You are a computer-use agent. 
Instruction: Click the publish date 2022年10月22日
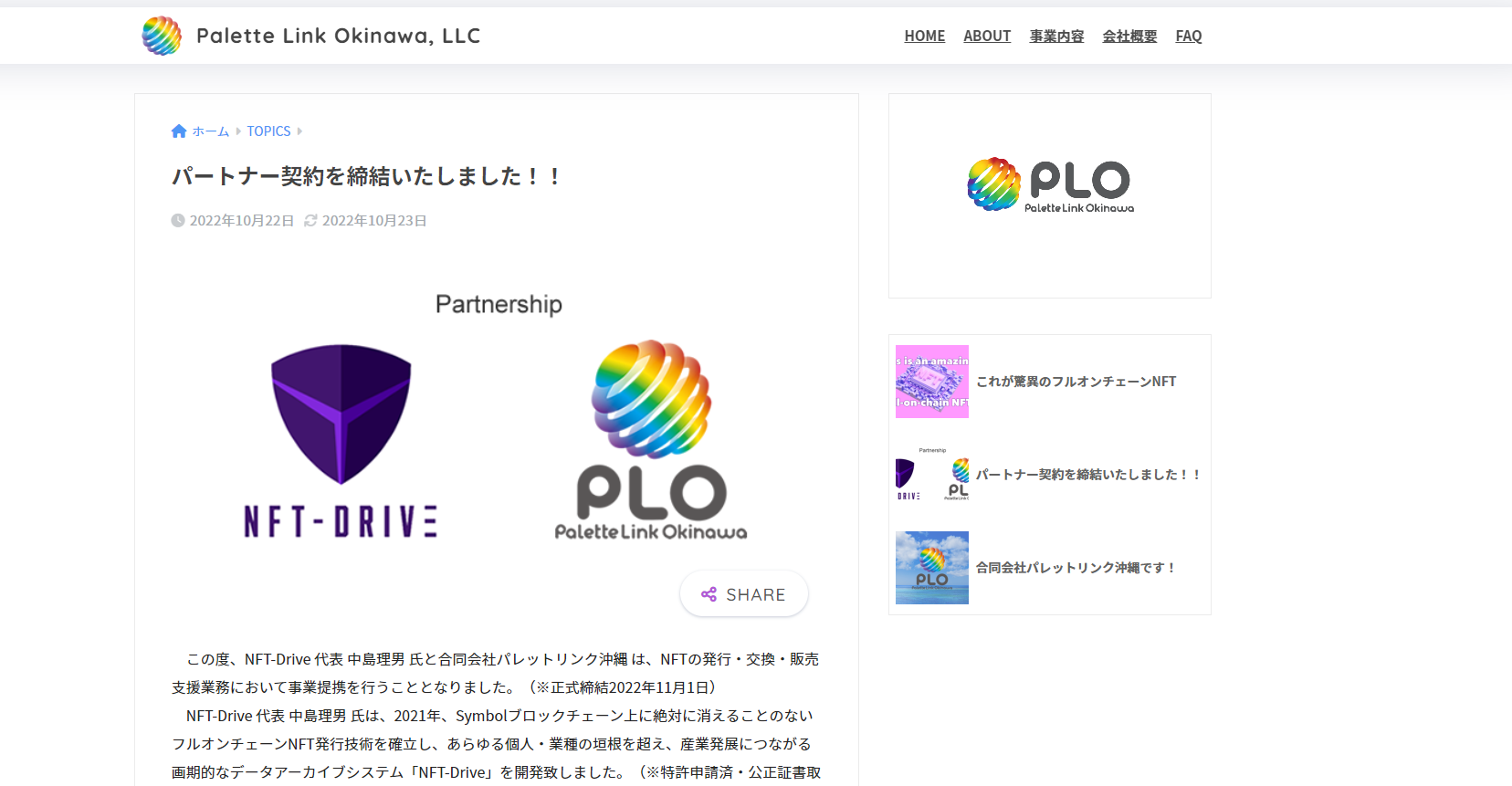(x=242, y=221)
